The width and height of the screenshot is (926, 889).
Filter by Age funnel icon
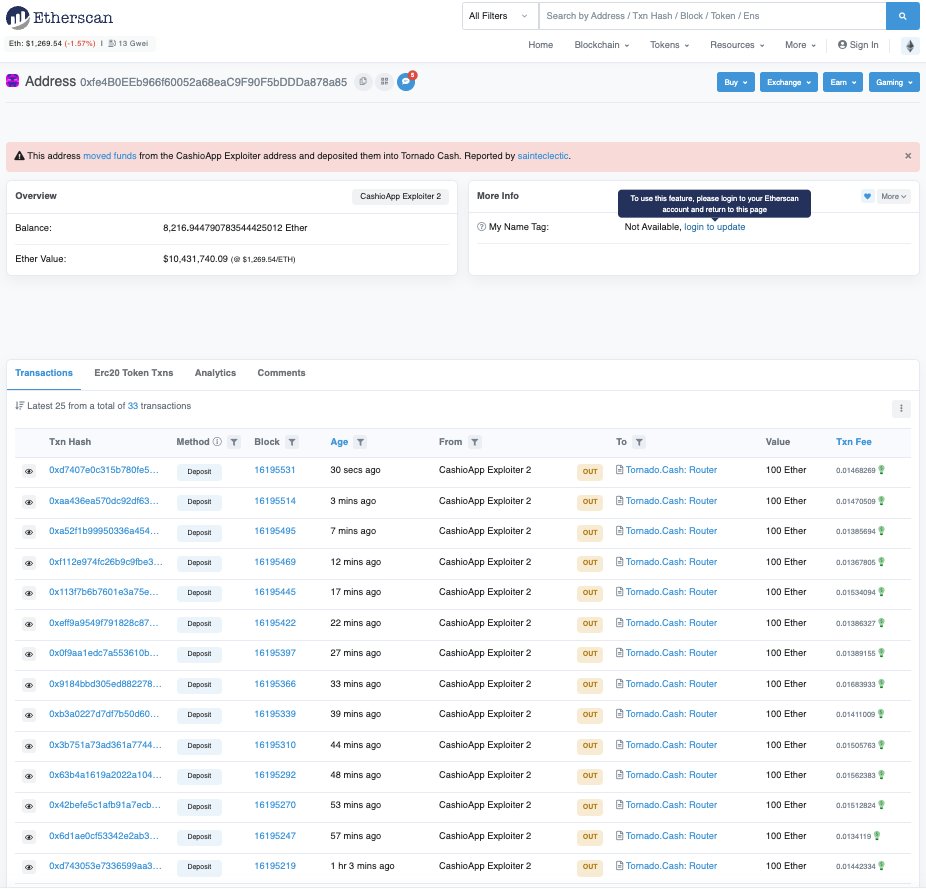pyautogui.click(x=360, y=442)
